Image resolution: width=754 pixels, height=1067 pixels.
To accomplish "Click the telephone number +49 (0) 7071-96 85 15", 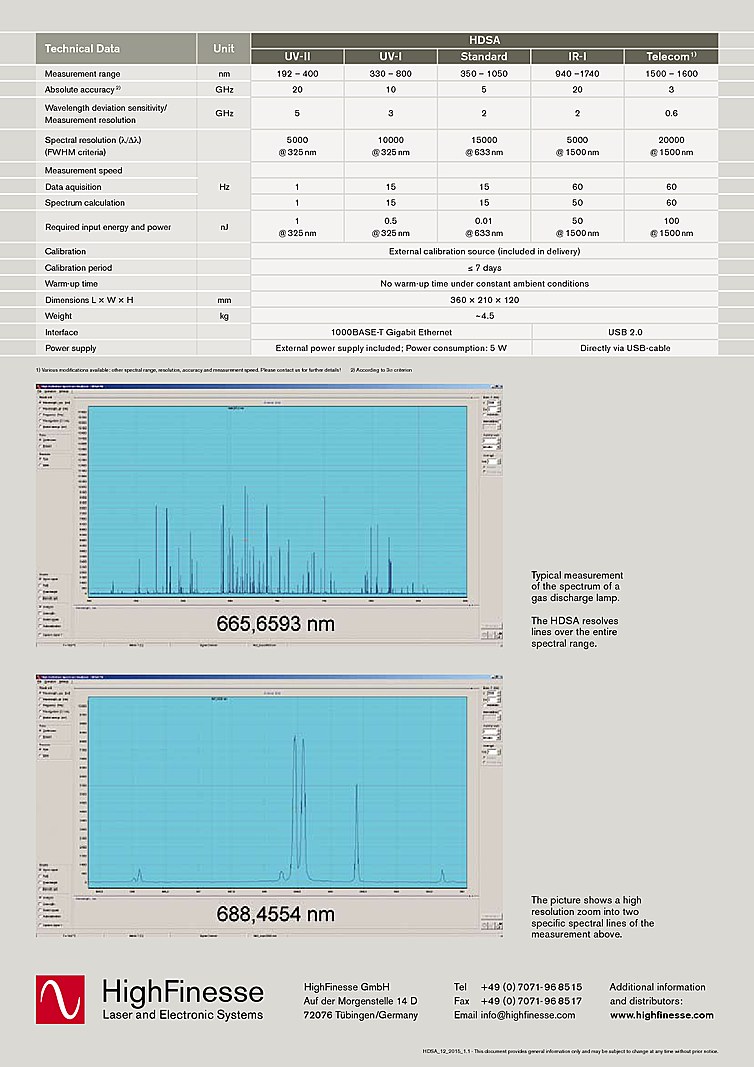I will (x=531, y=987).
